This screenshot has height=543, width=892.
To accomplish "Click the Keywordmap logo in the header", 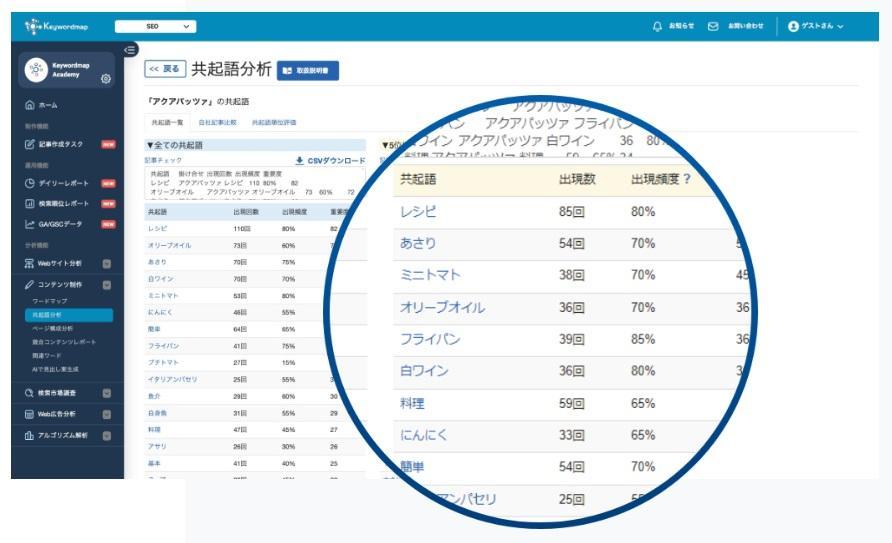I will (56, 26).
